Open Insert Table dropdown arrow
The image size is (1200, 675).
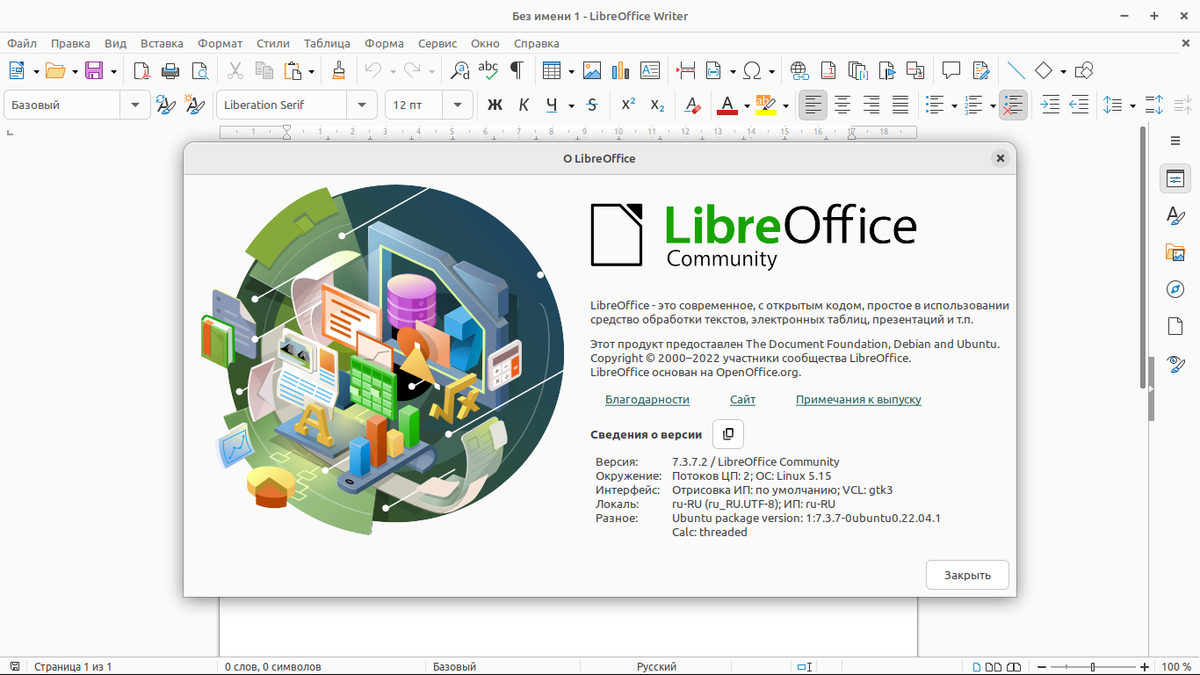pyautogui.click(x=571, y=71)
